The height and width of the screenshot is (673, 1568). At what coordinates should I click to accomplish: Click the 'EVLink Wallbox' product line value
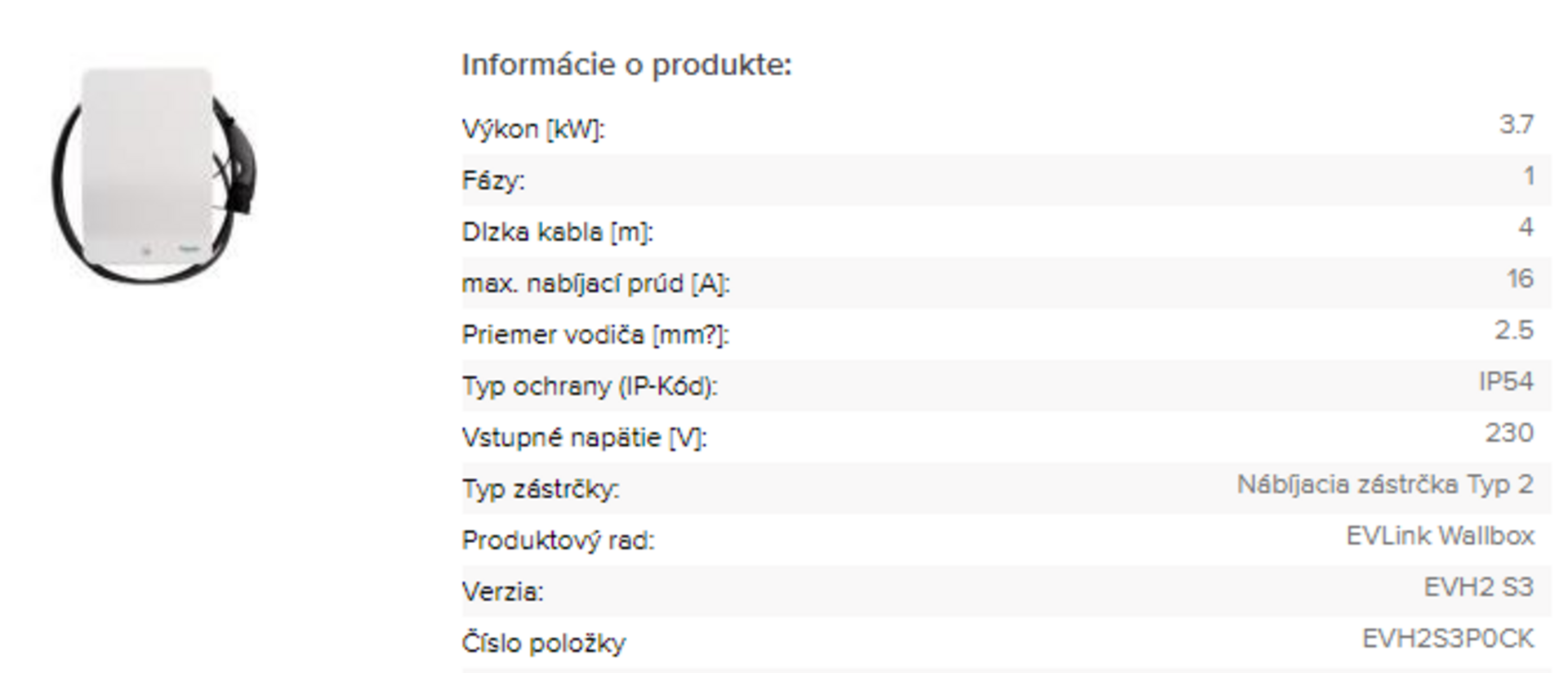(1441, 536)
